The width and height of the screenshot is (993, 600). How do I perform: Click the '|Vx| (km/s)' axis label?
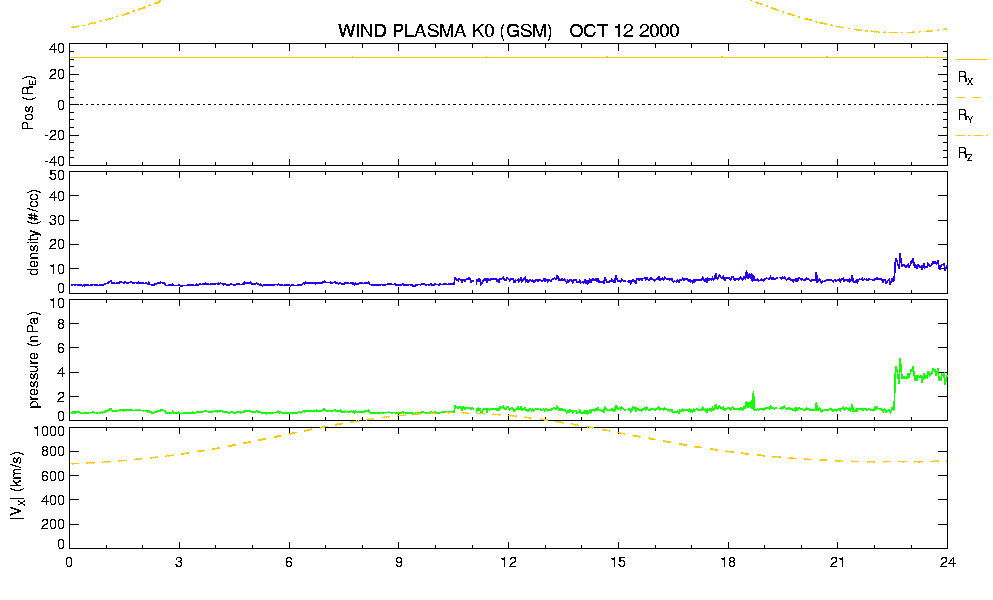17,486
